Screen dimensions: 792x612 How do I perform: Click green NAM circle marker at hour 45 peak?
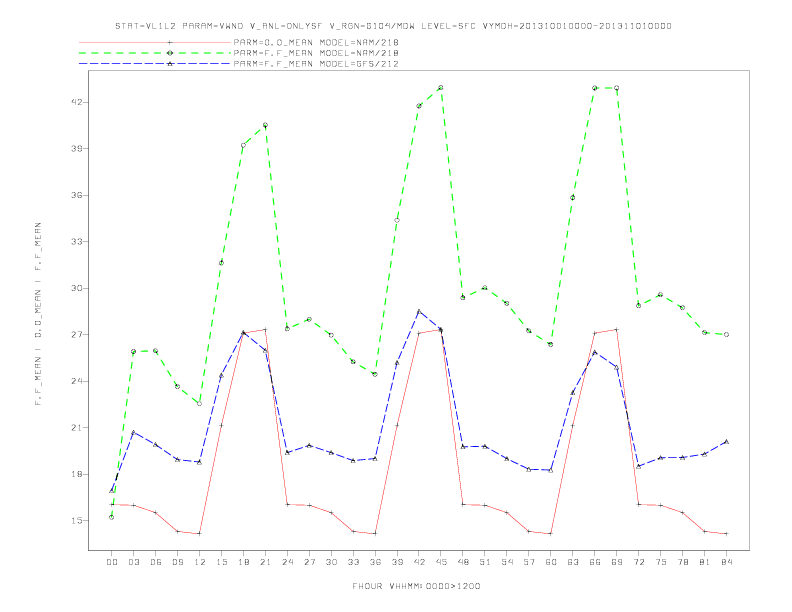[441, 88]
